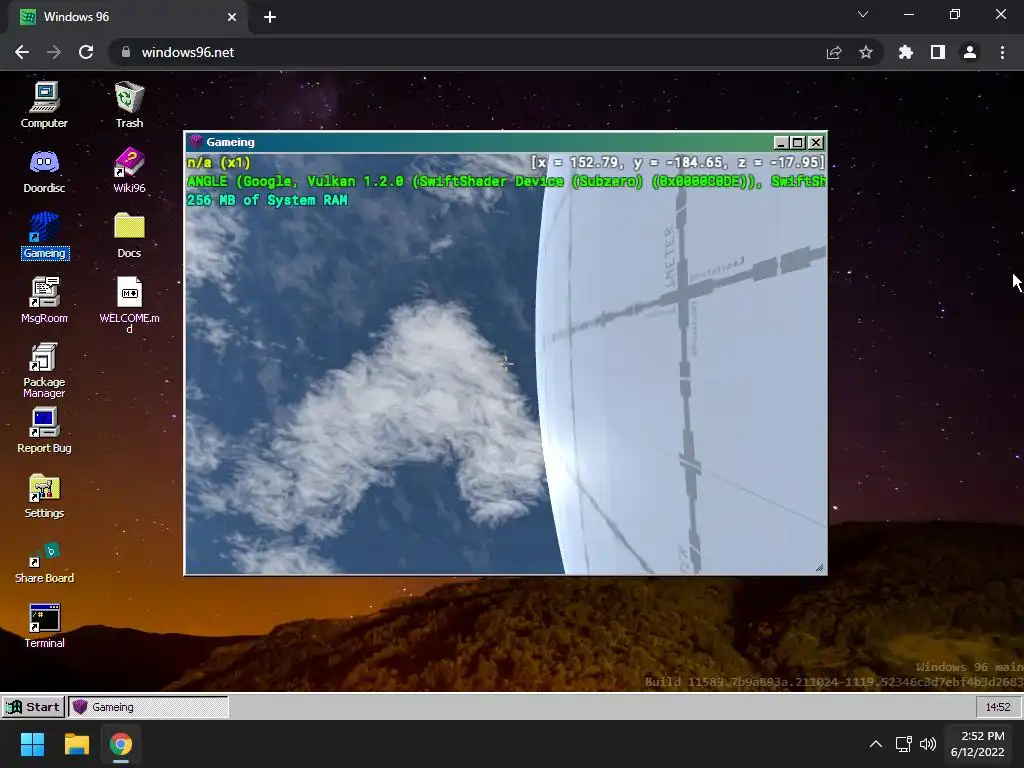Open the Terminal desktop icon
This screenshot has height=768, width=1024.
pyautogui.click(x=44, y=626)
